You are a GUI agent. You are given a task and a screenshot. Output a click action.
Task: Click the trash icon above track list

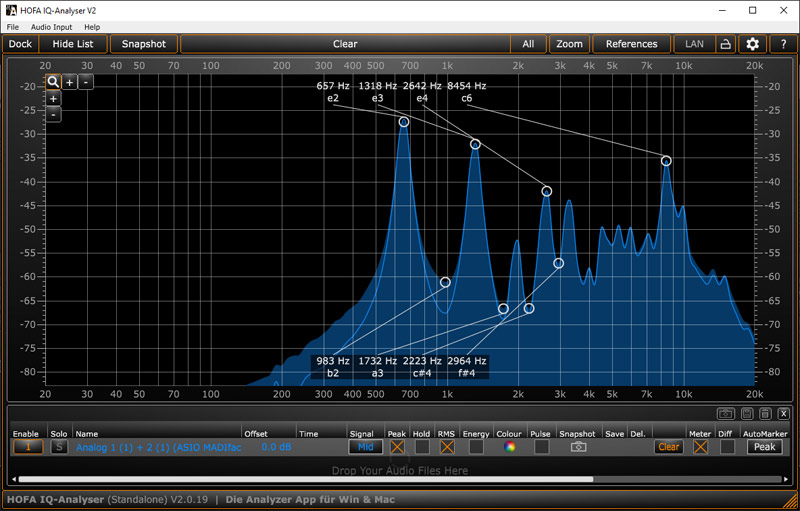point(765,414)
